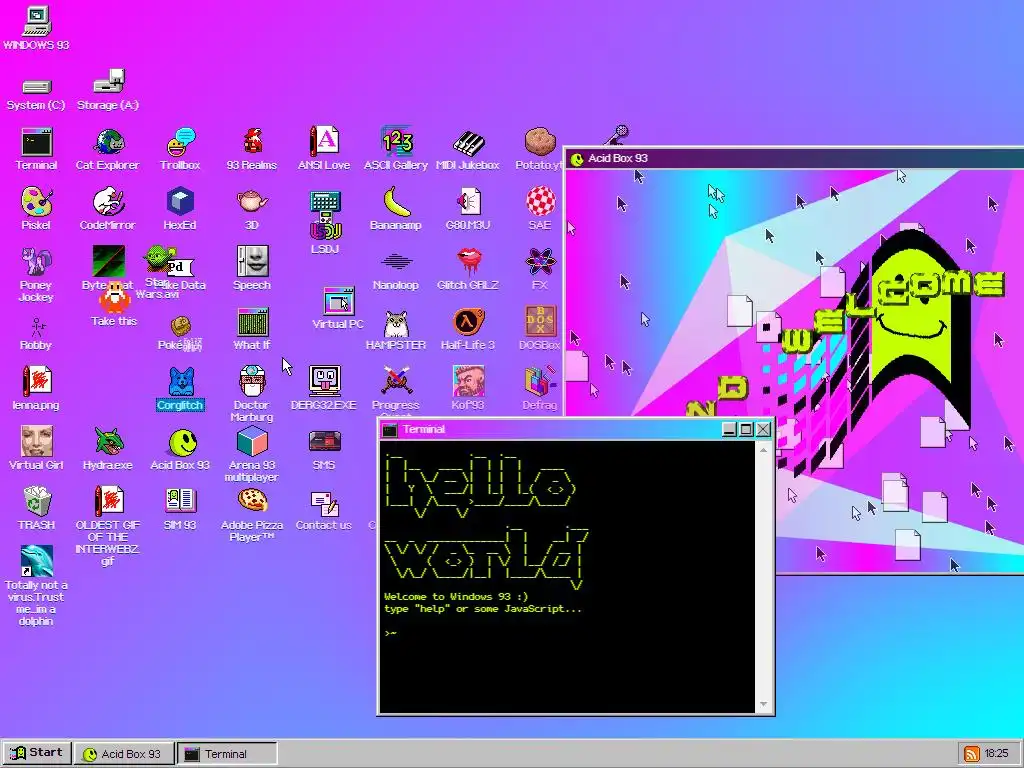This screenshot has height=768, width=1024.
Task: Click Terminal scrollbar down arrow
Action: (x=763, y=705)
